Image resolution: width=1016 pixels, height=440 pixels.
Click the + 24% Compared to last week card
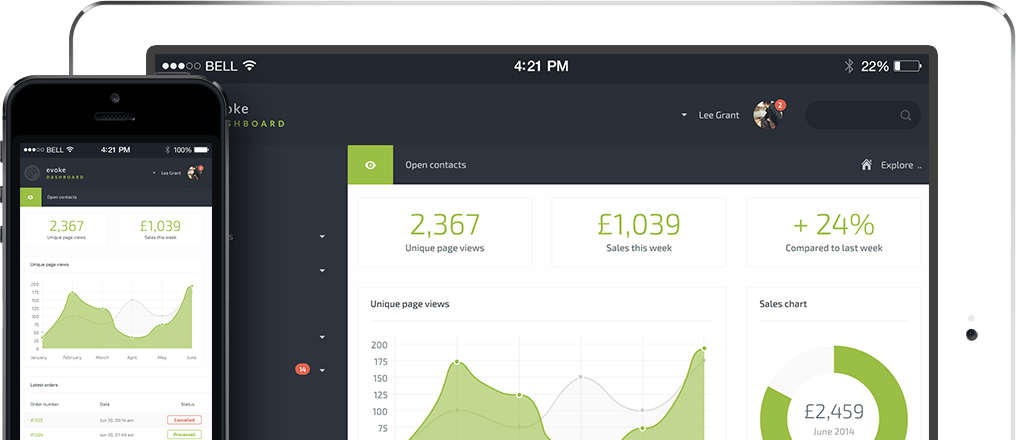tap(834, 232)
